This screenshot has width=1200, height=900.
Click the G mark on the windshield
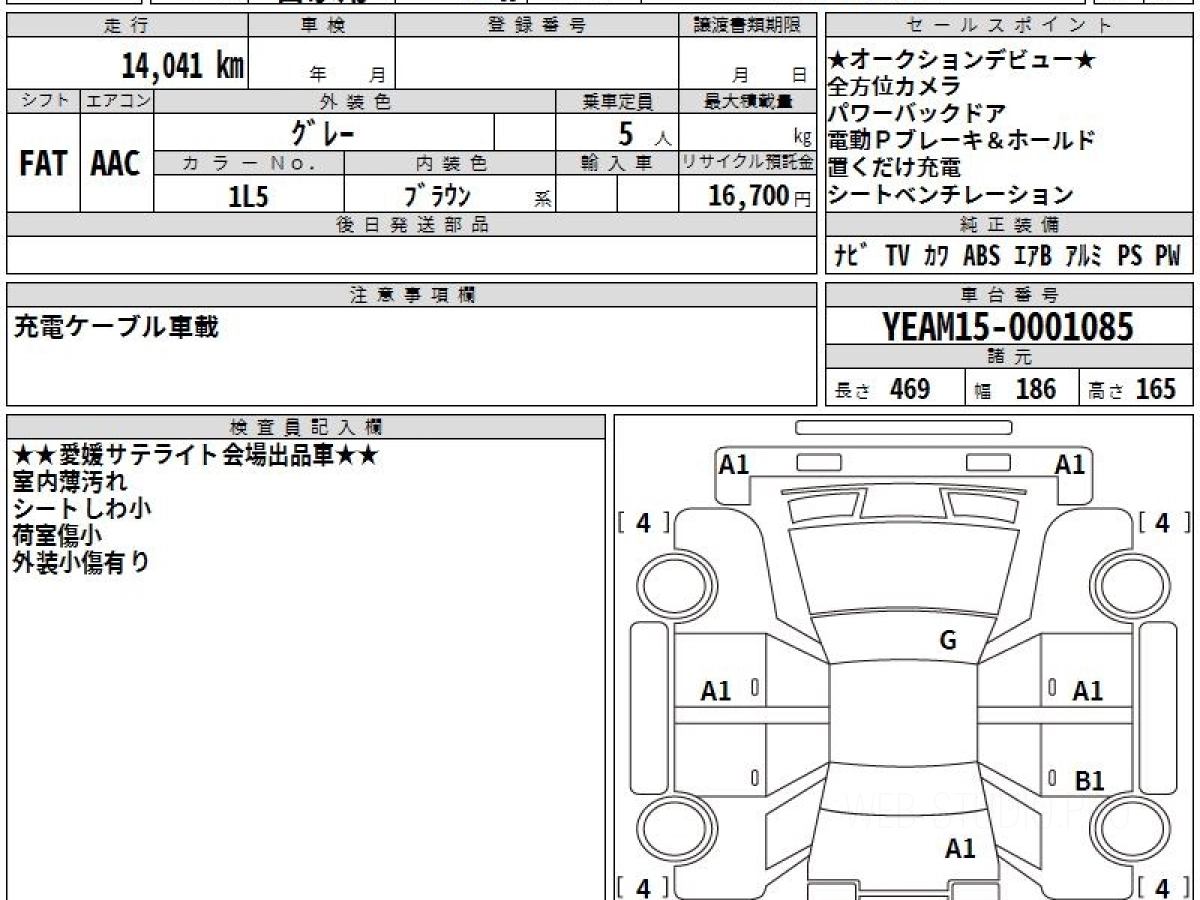948,641
